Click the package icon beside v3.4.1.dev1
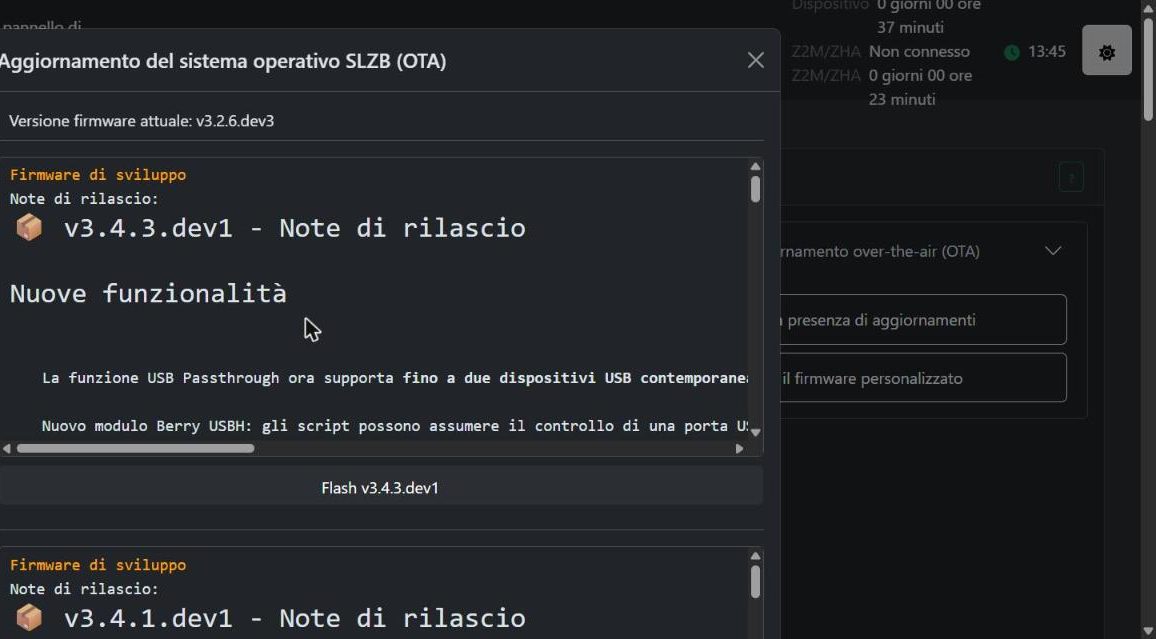This screenshot has width=1156, height=639. pyautogui.click(x=29, y=618)
